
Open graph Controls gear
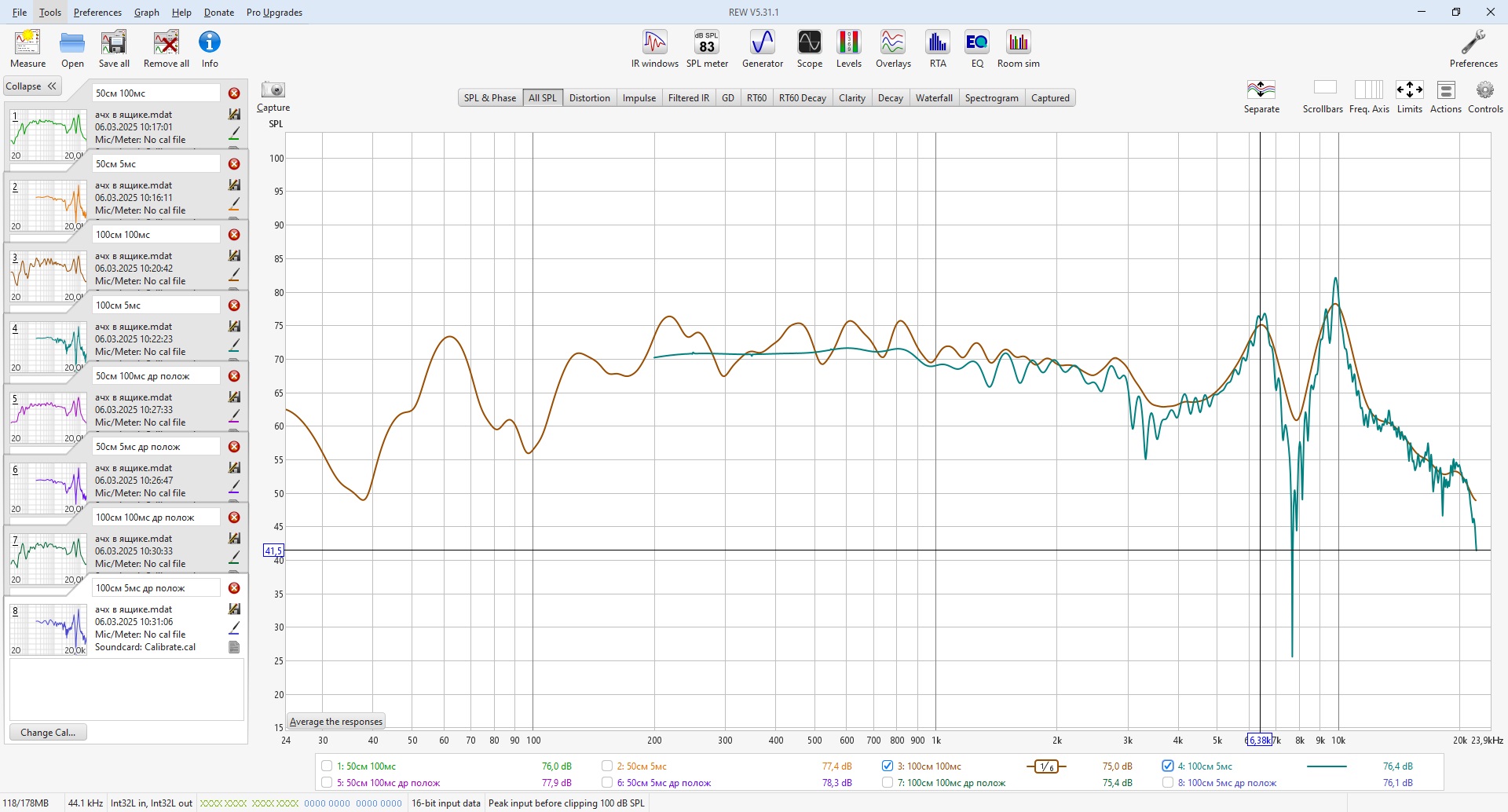click(1485, 97)
